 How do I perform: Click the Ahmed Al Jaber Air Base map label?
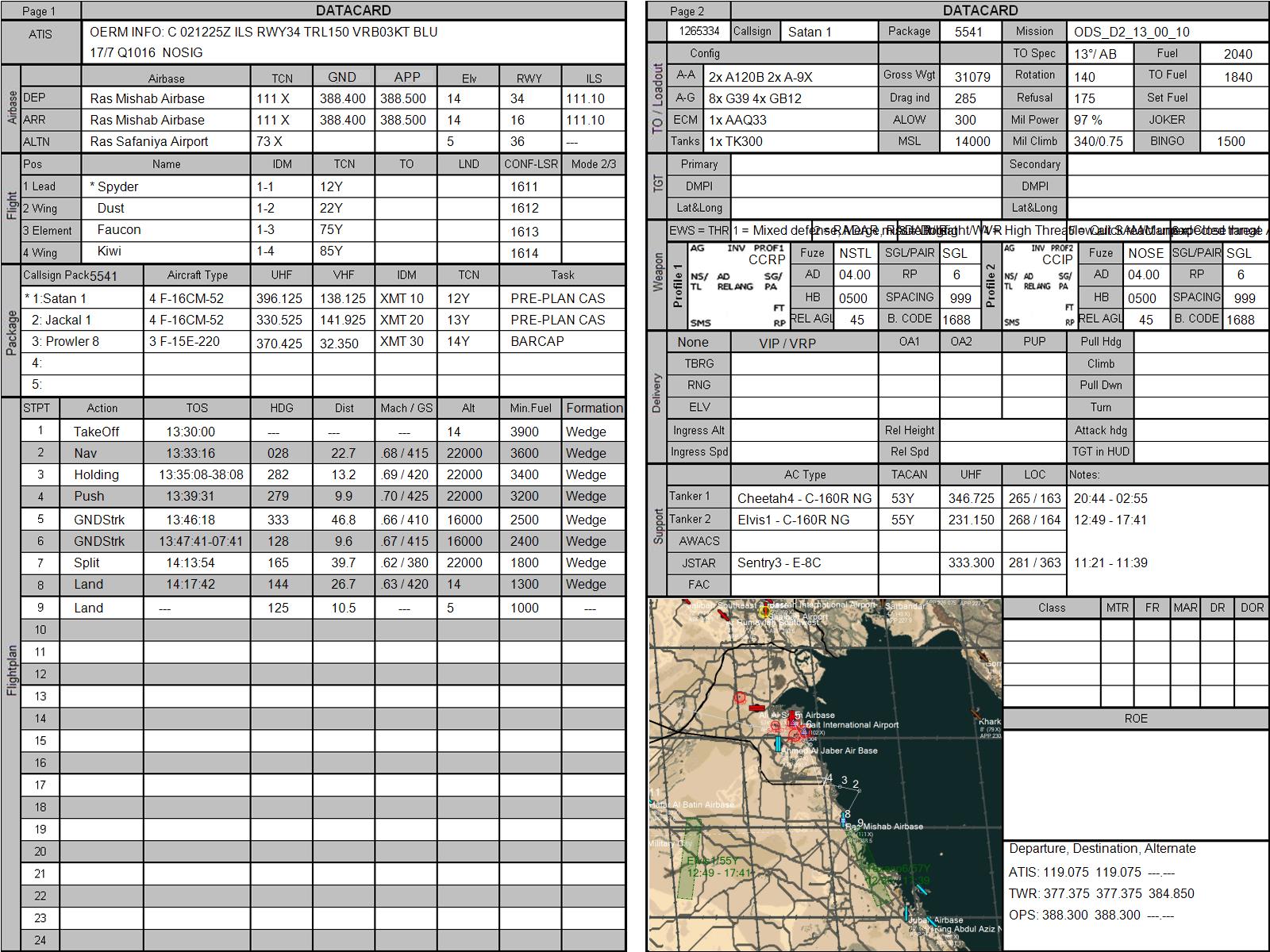coord(830,750)
